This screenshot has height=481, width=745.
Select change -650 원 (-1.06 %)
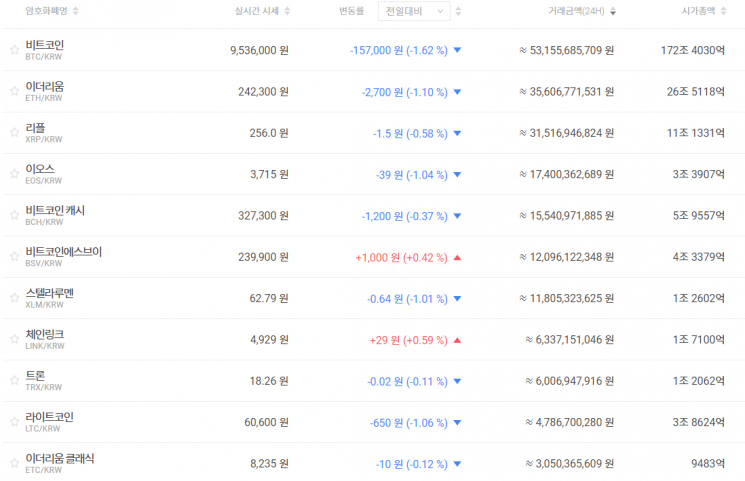click(x=409, y=423)
